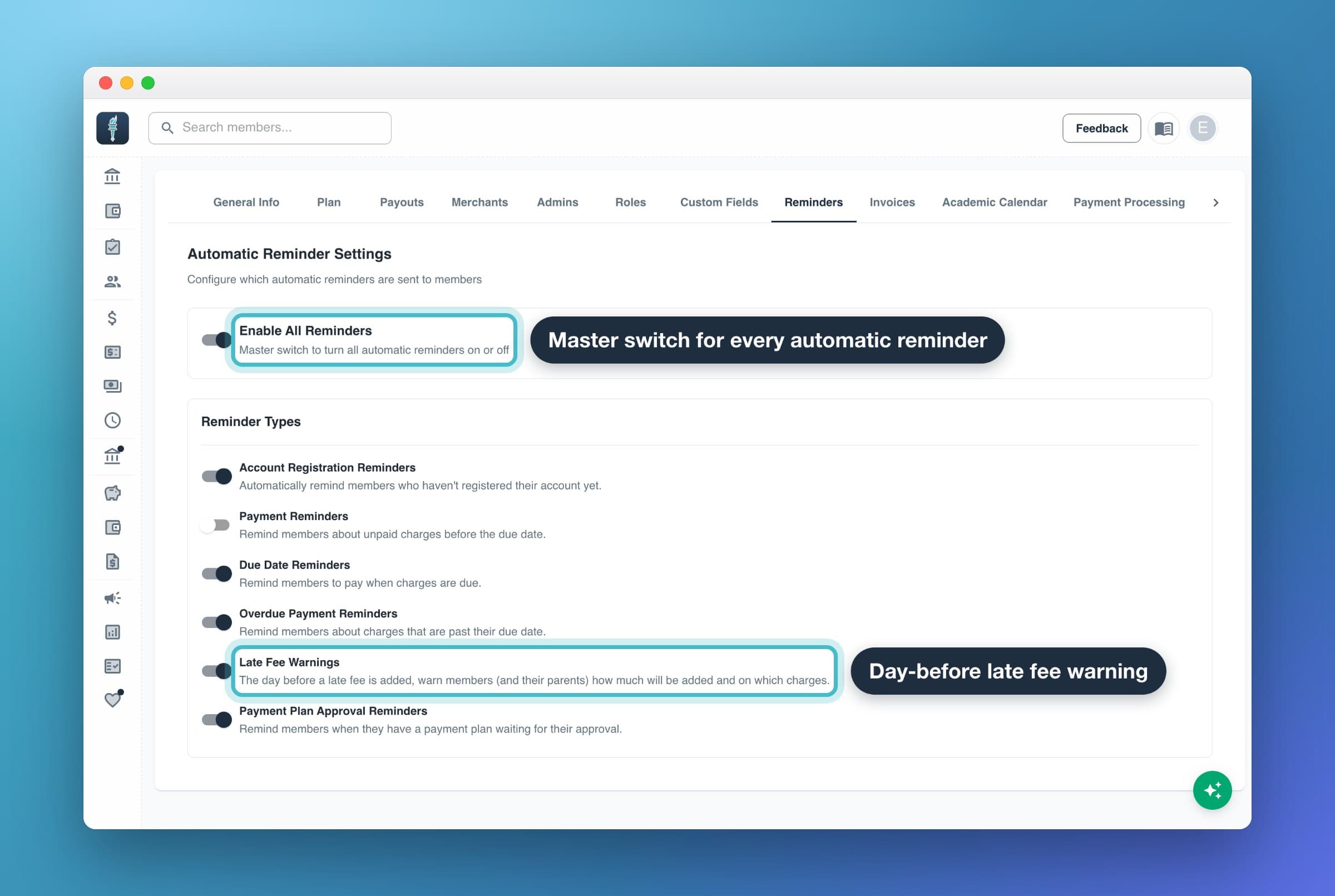The width and height of the screenshot is (1335, 896).
Task: Open the Invoices tab
Action: coord(892,202)
